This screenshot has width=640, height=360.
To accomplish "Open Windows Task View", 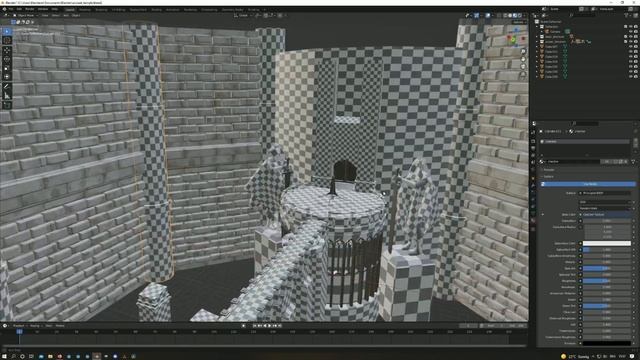I will point(31,356).
